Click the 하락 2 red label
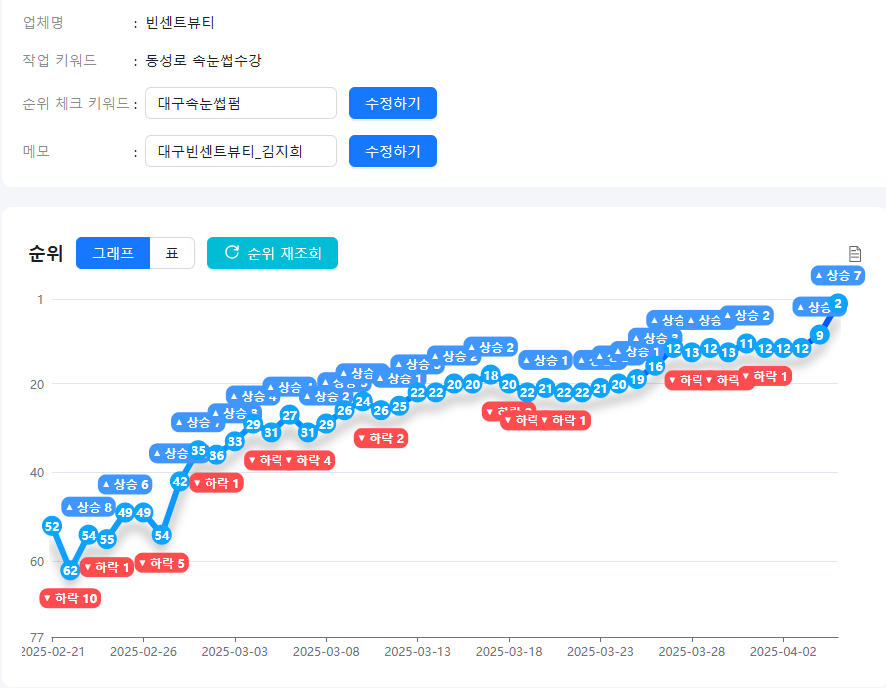The width and height of the screenshot is (886, 688). pyautogui.click(x=381, y=438)
